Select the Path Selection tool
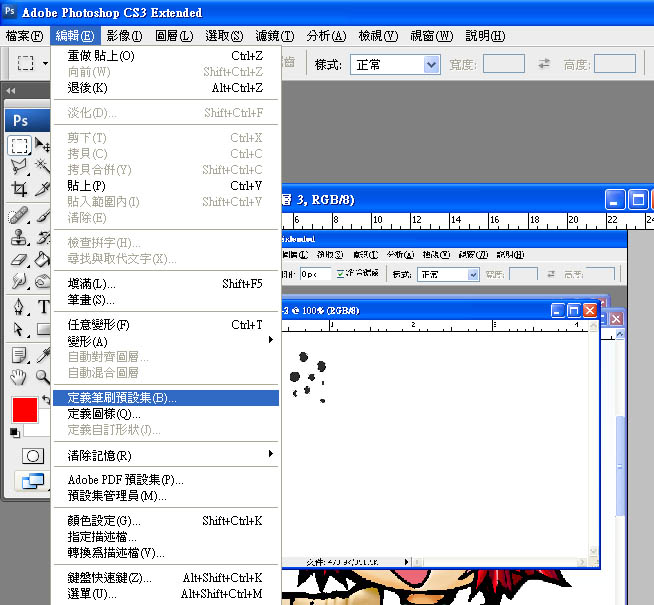This screenshot has width=654, height=605. [x=19, y=329]
